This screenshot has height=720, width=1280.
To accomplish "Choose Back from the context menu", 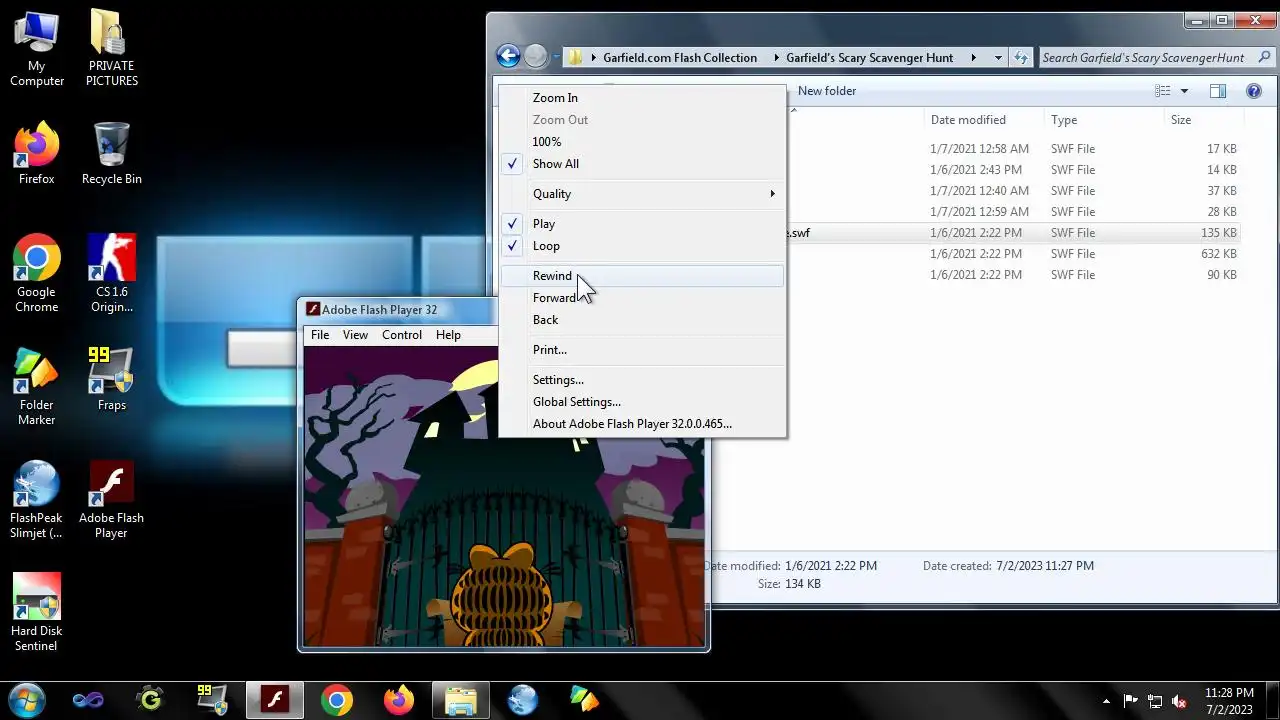I will [642, 320].
